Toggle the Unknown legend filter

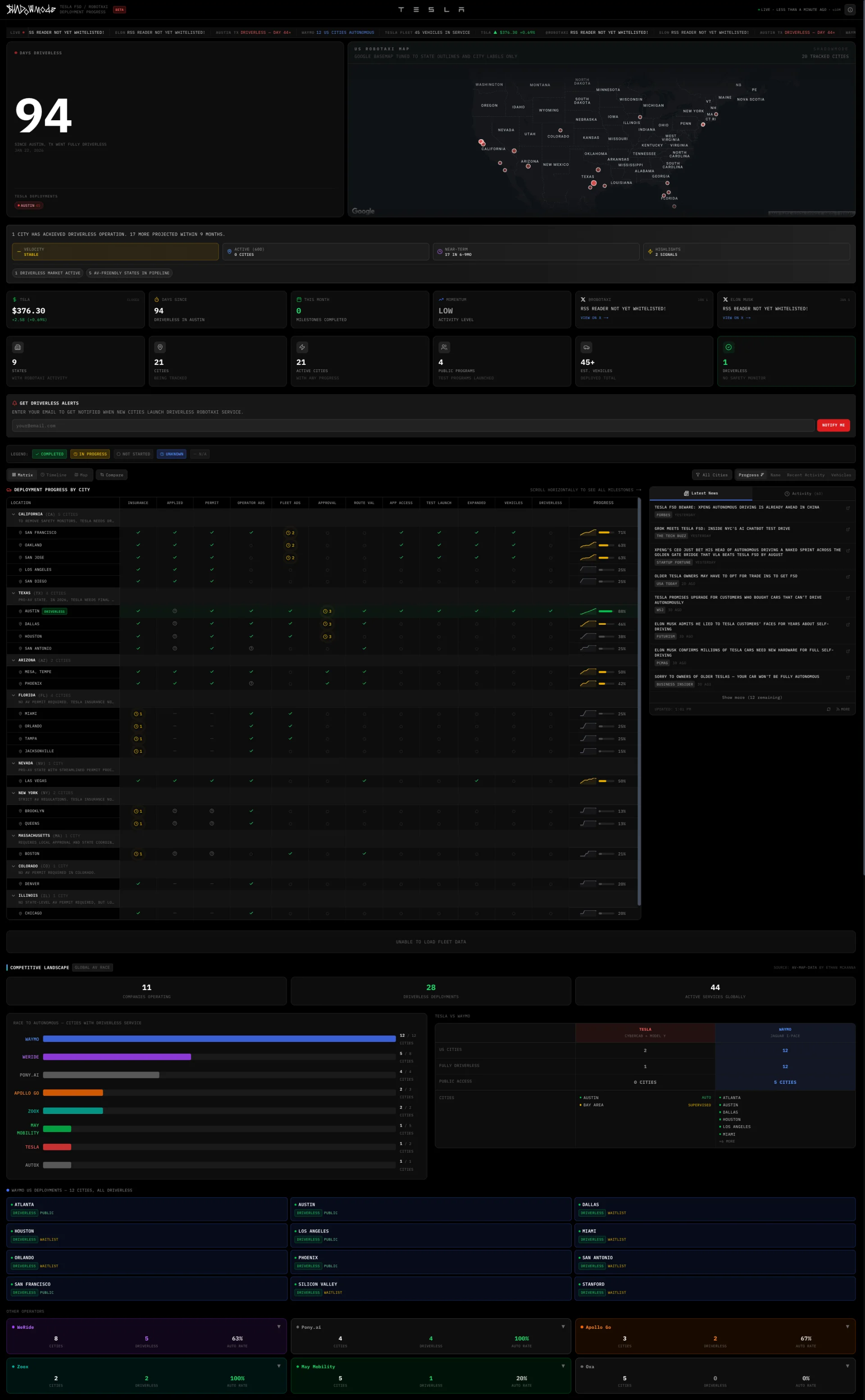172,454
